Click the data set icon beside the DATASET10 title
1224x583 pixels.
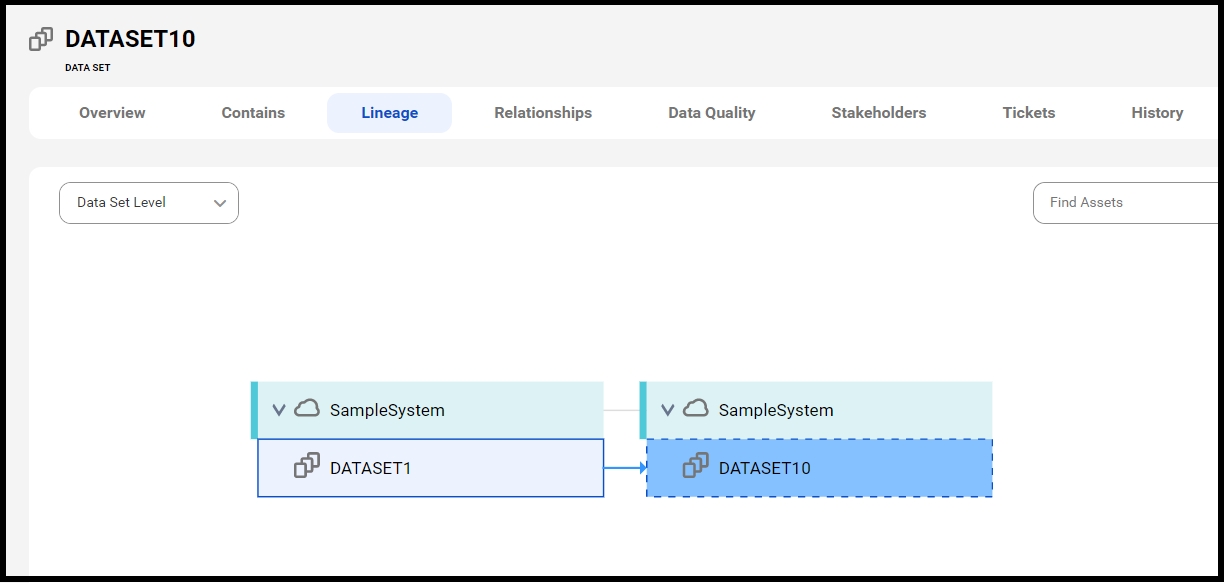pyautogui.click(x=41, y=39)
